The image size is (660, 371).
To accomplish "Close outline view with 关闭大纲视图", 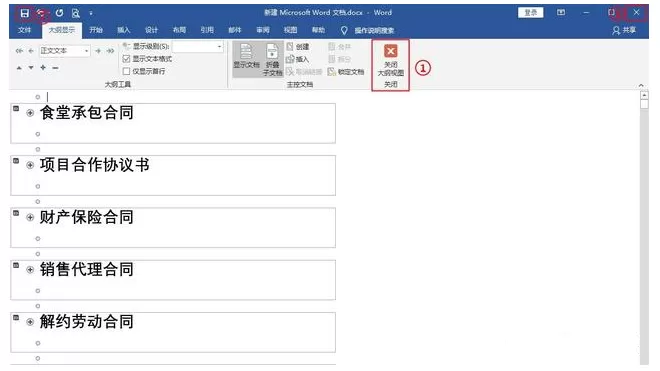I will coord(391,61).
